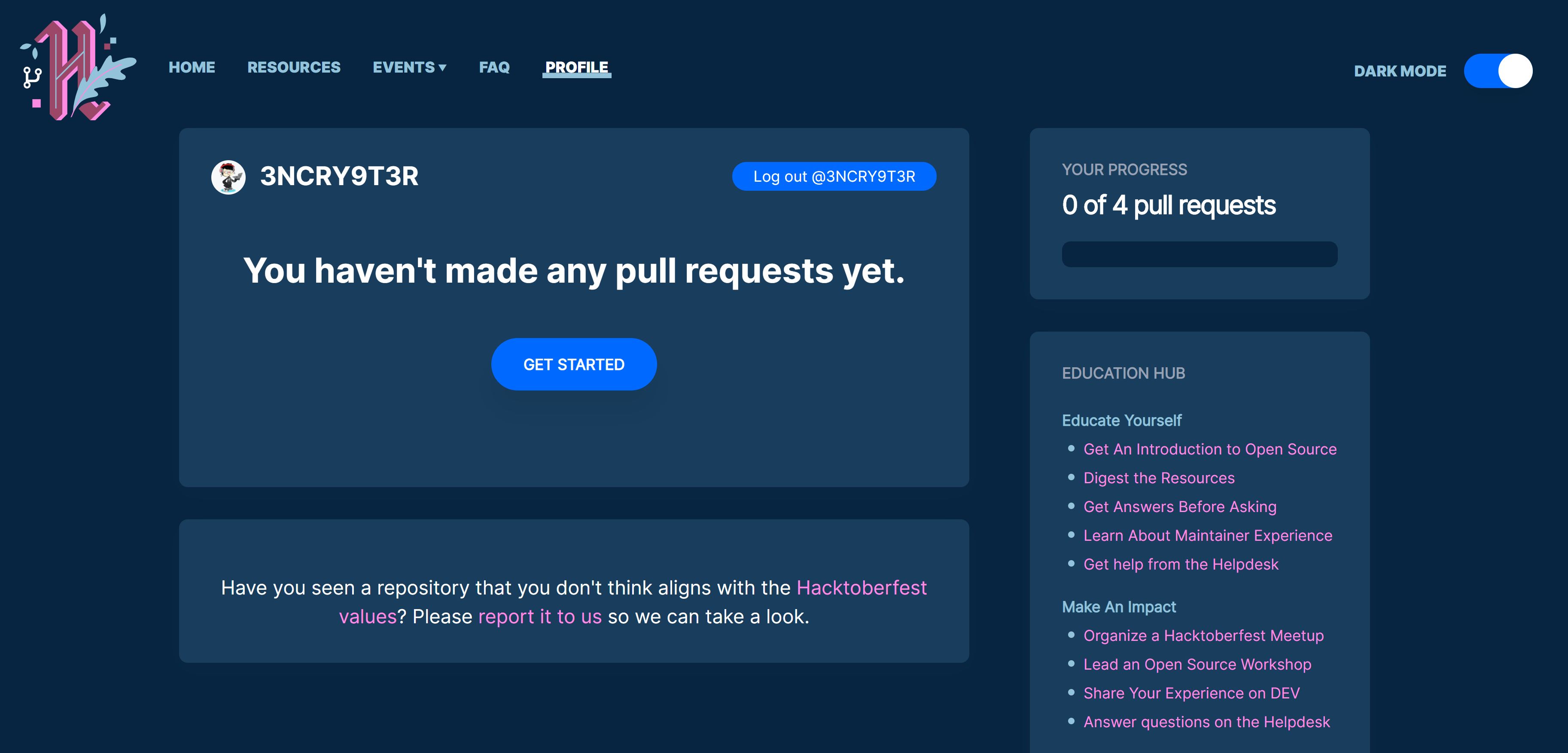Expand the Events dropdown menu
The height and width of the screenshot is (753, 1568).
[x=409, y=67]
